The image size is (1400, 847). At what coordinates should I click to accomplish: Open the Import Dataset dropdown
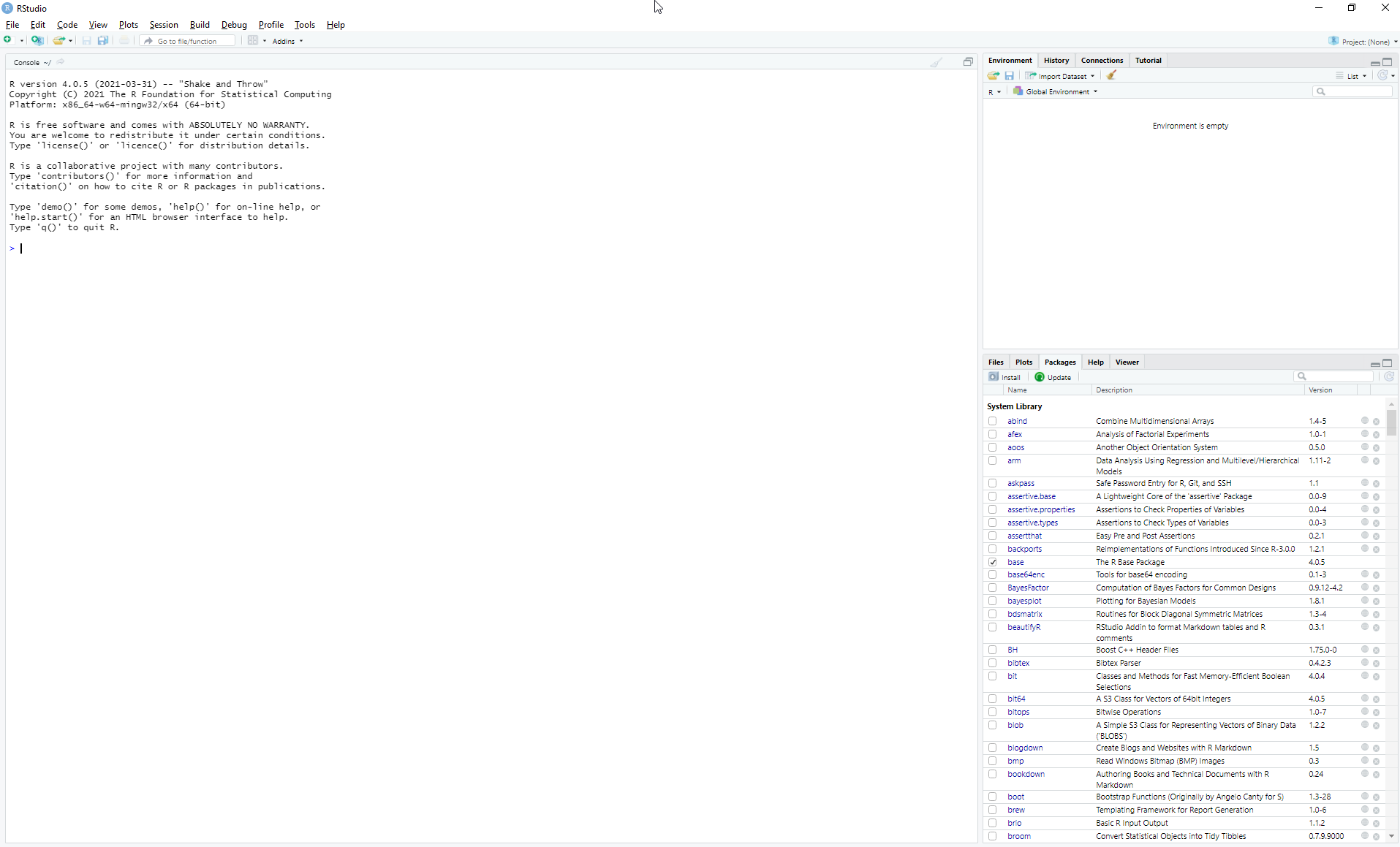[x=1060, y=76]
